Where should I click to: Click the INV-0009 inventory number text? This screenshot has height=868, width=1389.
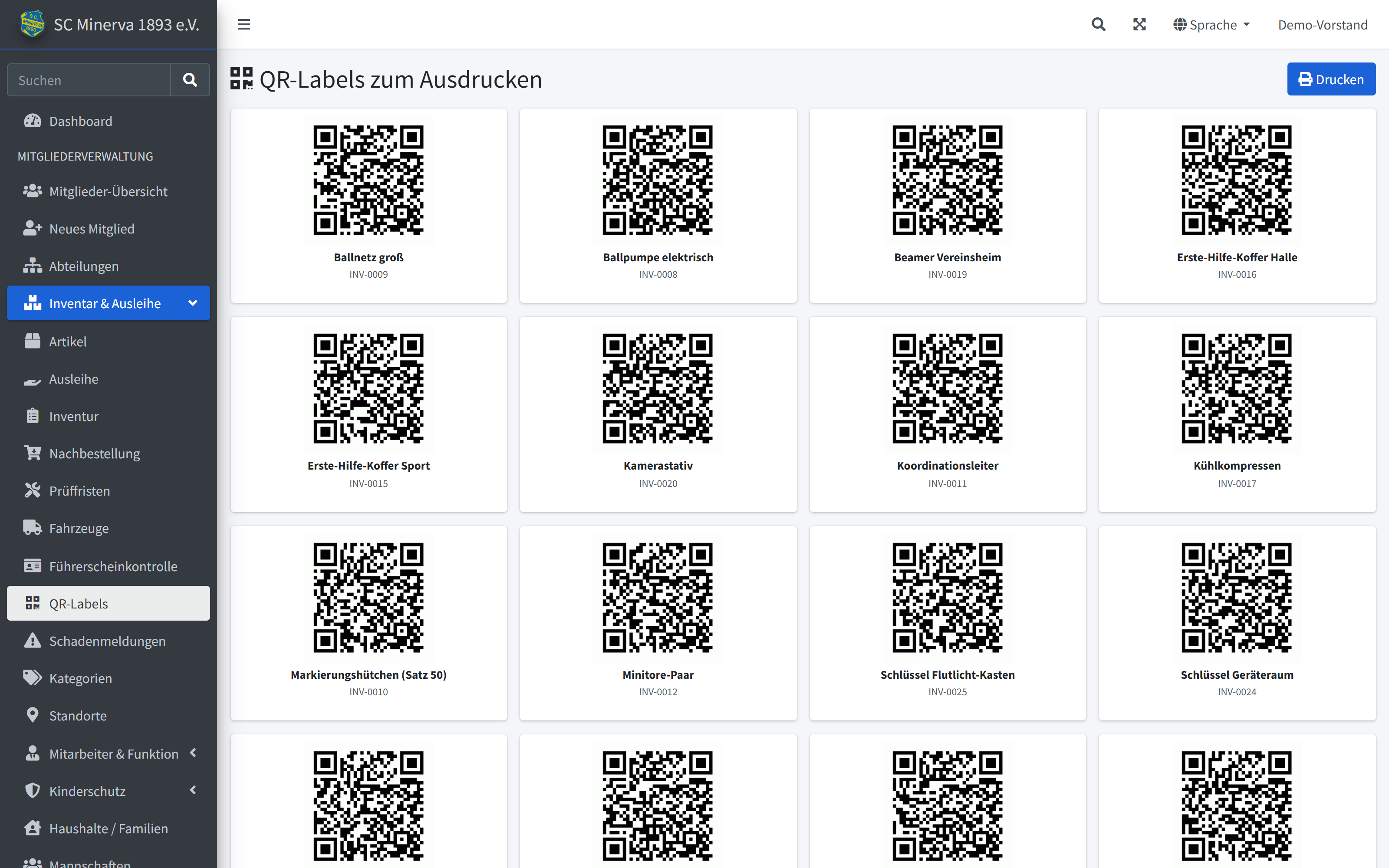point(369,274)
